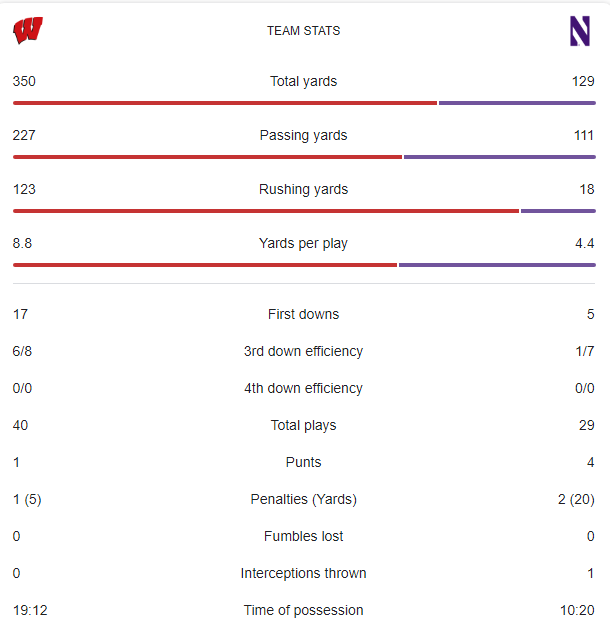Click the Time of possession label
This screenshot has width=610, height=636.
pos(303,610)
